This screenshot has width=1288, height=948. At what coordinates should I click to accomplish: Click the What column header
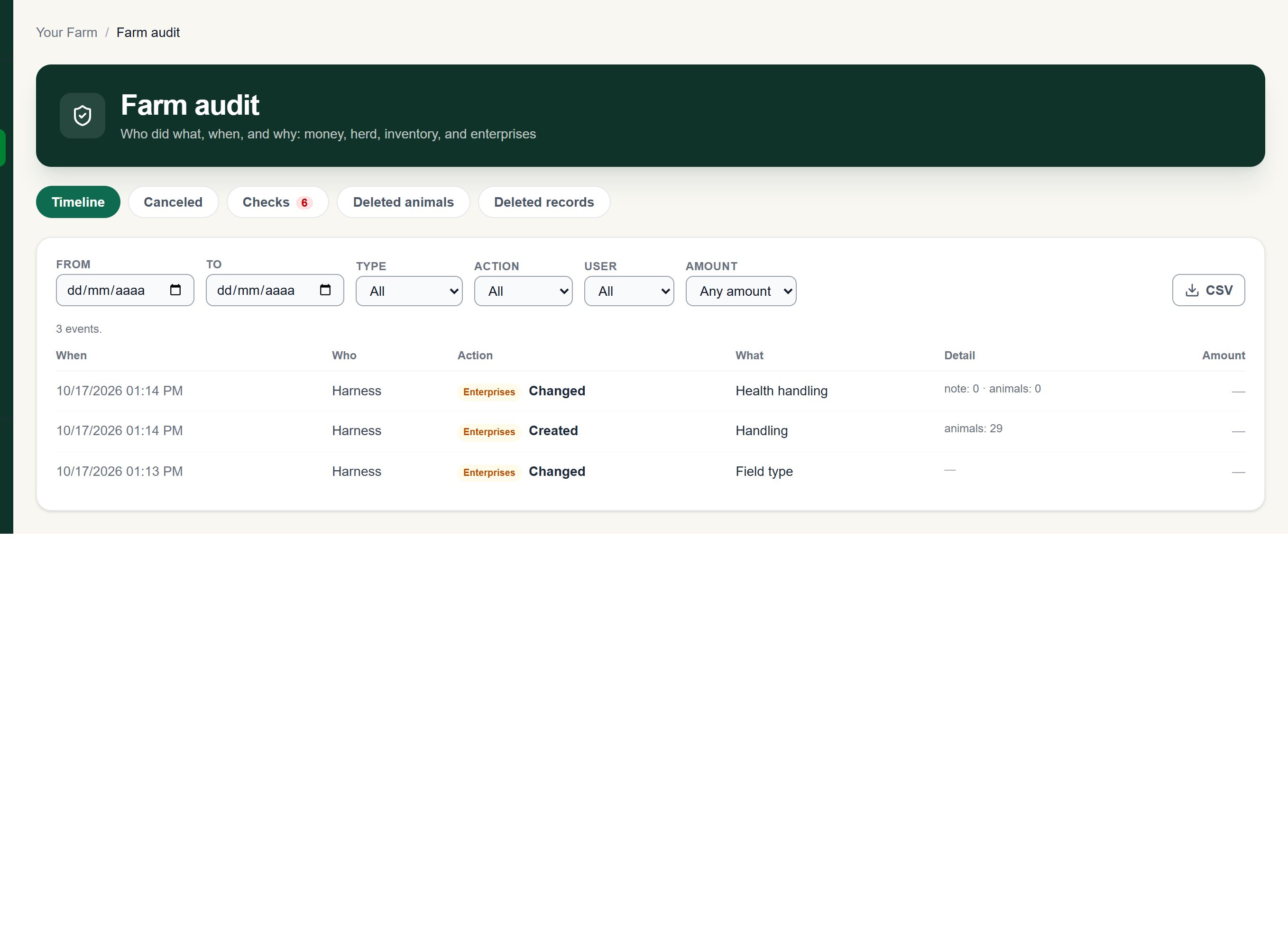click(x=749, y=355)
